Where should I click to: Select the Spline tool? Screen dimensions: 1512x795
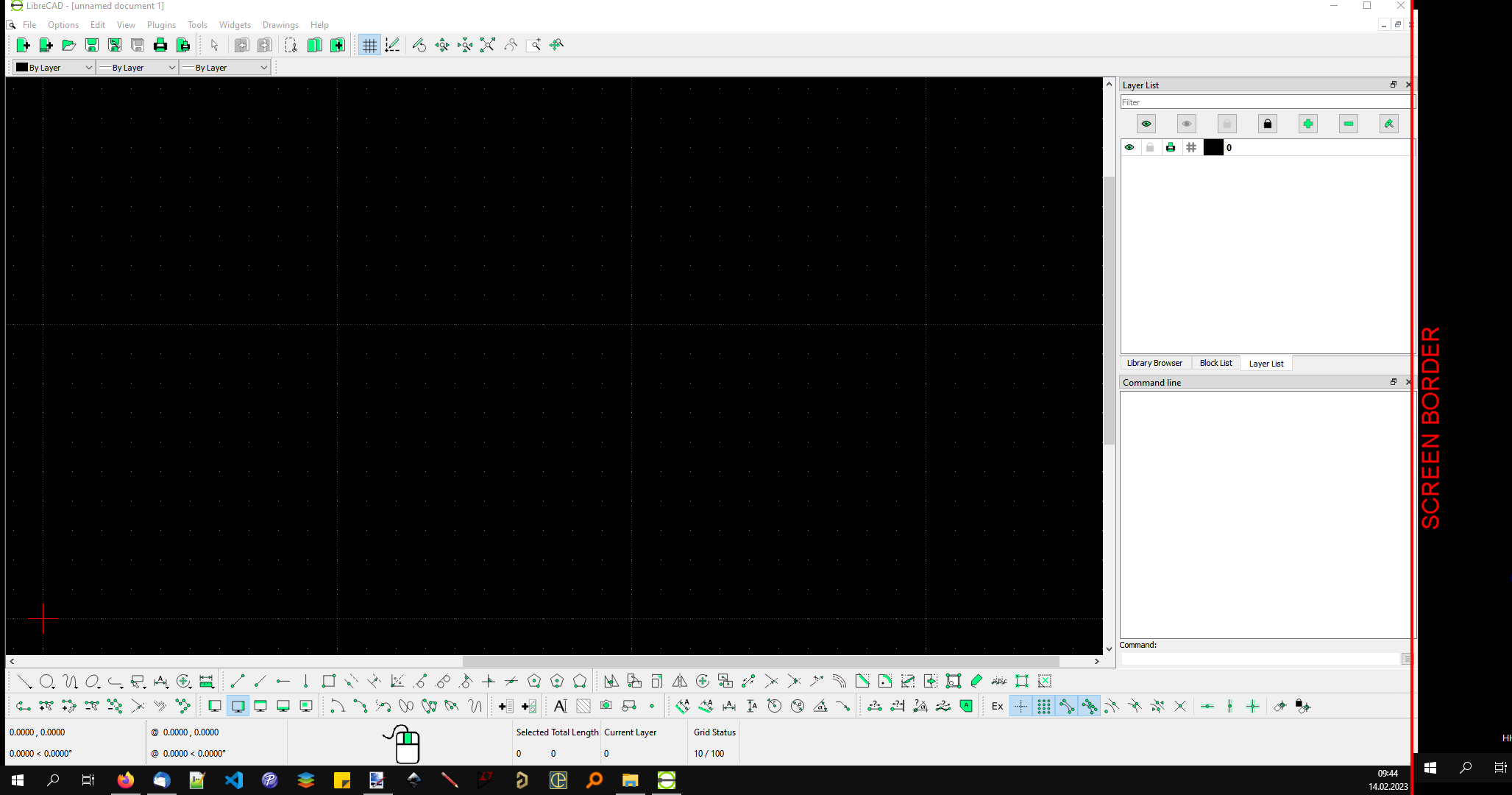[71, 681]
